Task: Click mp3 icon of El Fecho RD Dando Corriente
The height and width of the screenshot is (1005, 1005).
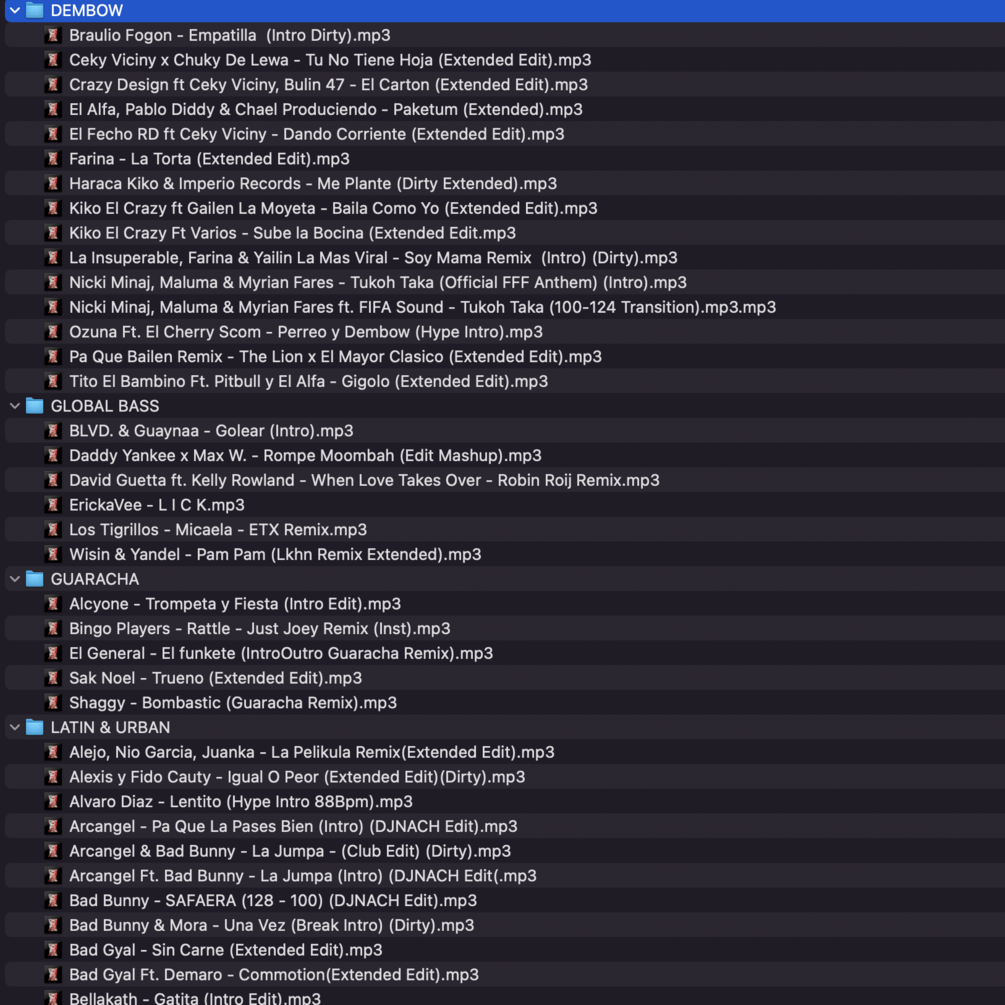Action: tap(53, 134)
